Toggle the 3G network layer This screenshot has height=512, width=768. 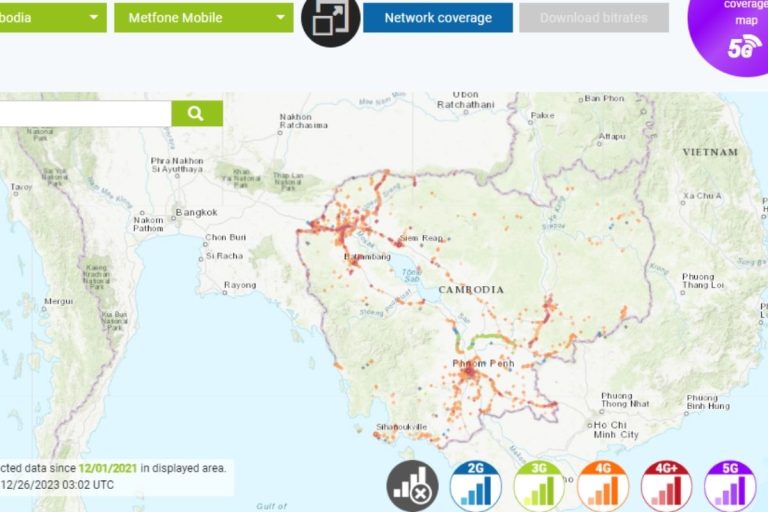539,487
